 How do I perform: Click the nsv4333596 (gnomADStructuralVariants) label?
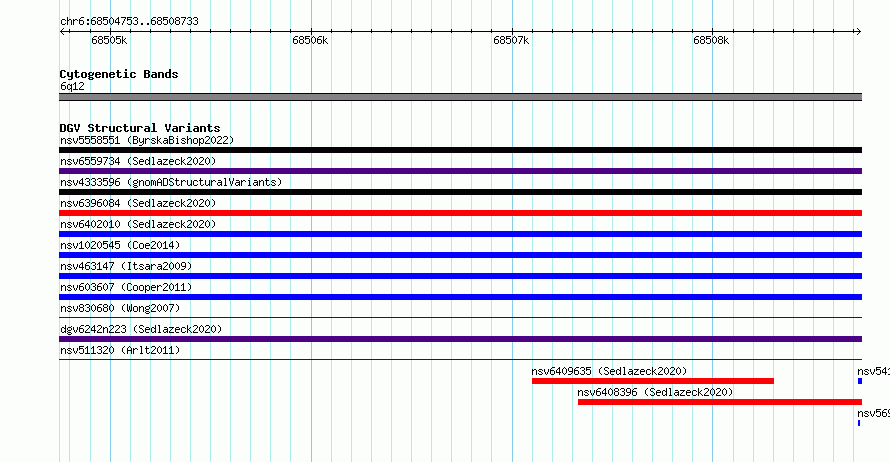pos(171,182)
